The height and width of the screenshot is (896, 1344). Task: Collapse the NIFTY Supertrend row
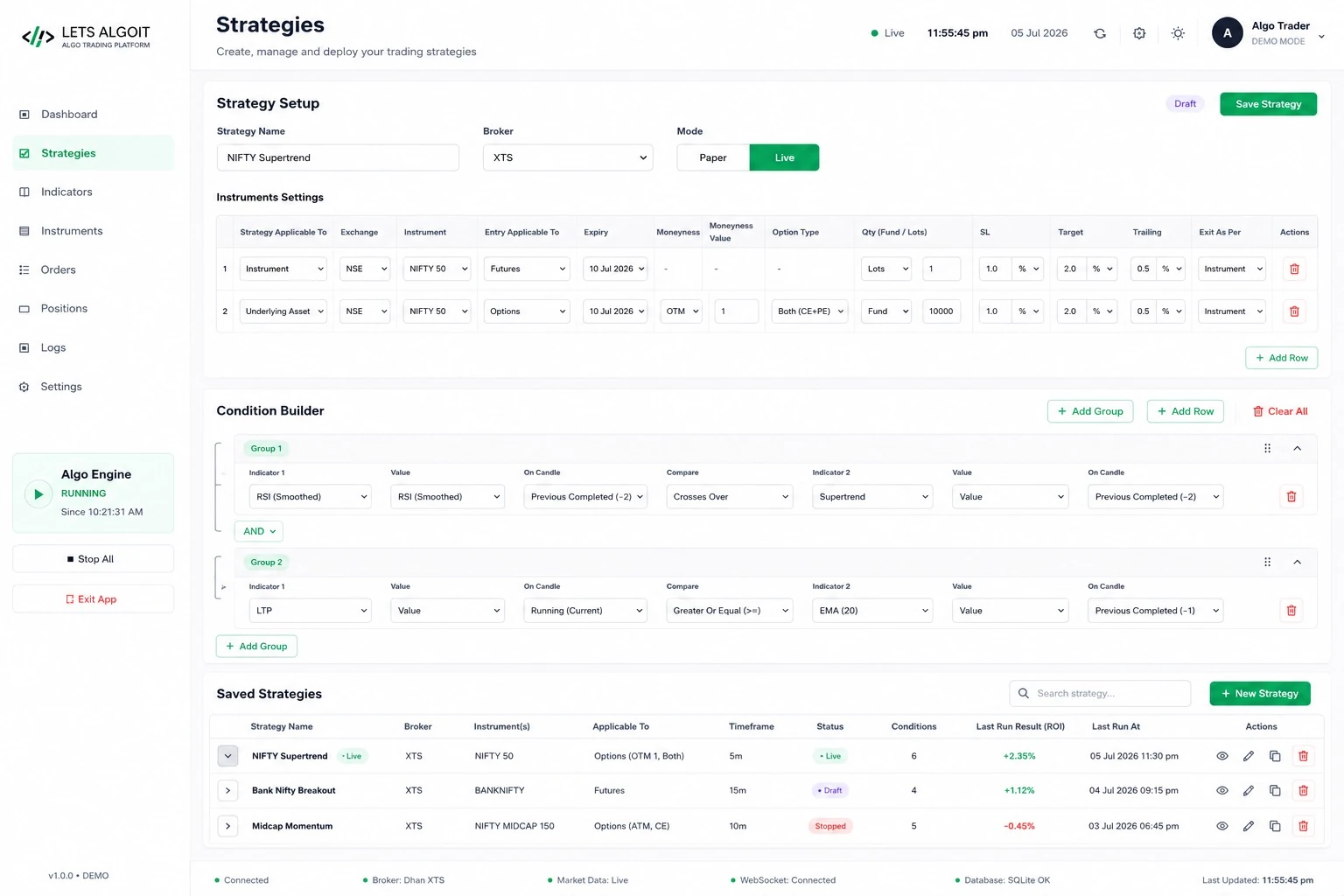point(227,756)
